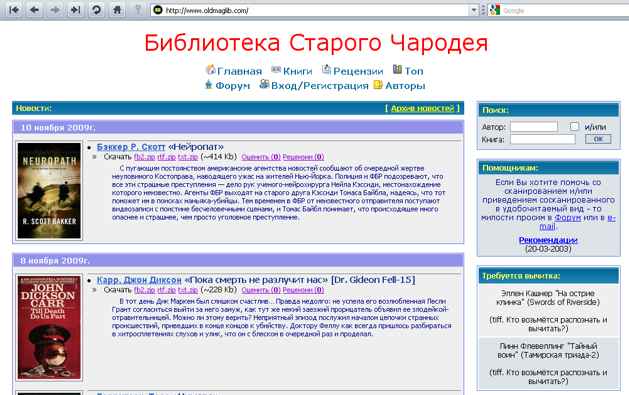Click the rewind to first page browser icon
Viewport: 629px width, 395px height.
coord(14,10)
